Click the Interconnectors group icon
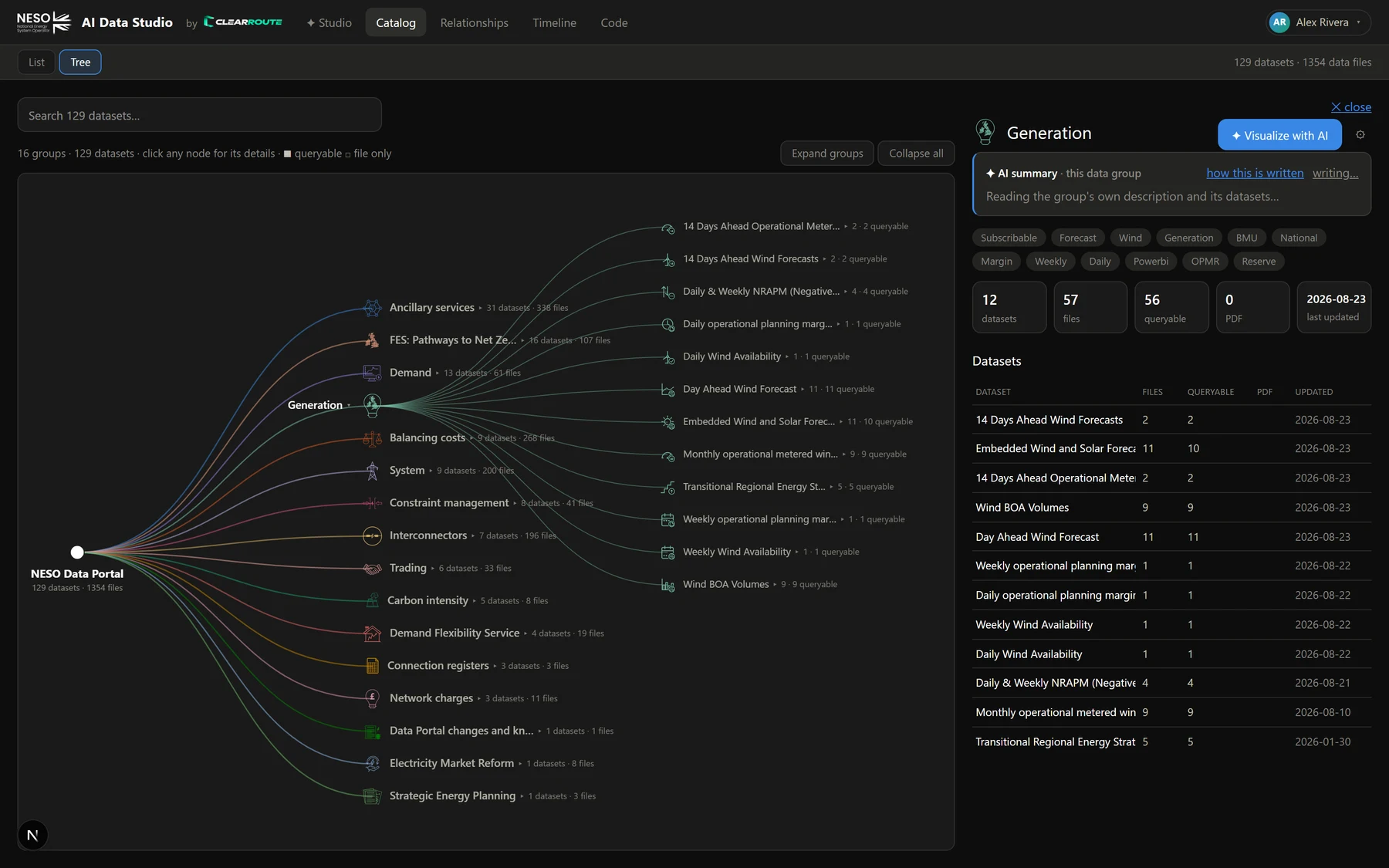This screenshot has width=1389, height=868. point(372,535)
